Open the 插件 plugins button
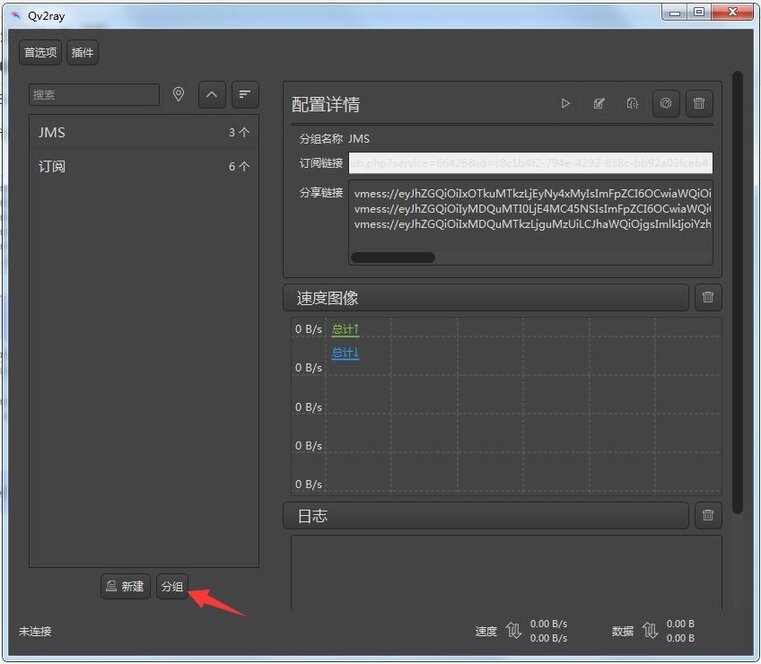Screen dimensions: 761x664 point(83,52)
